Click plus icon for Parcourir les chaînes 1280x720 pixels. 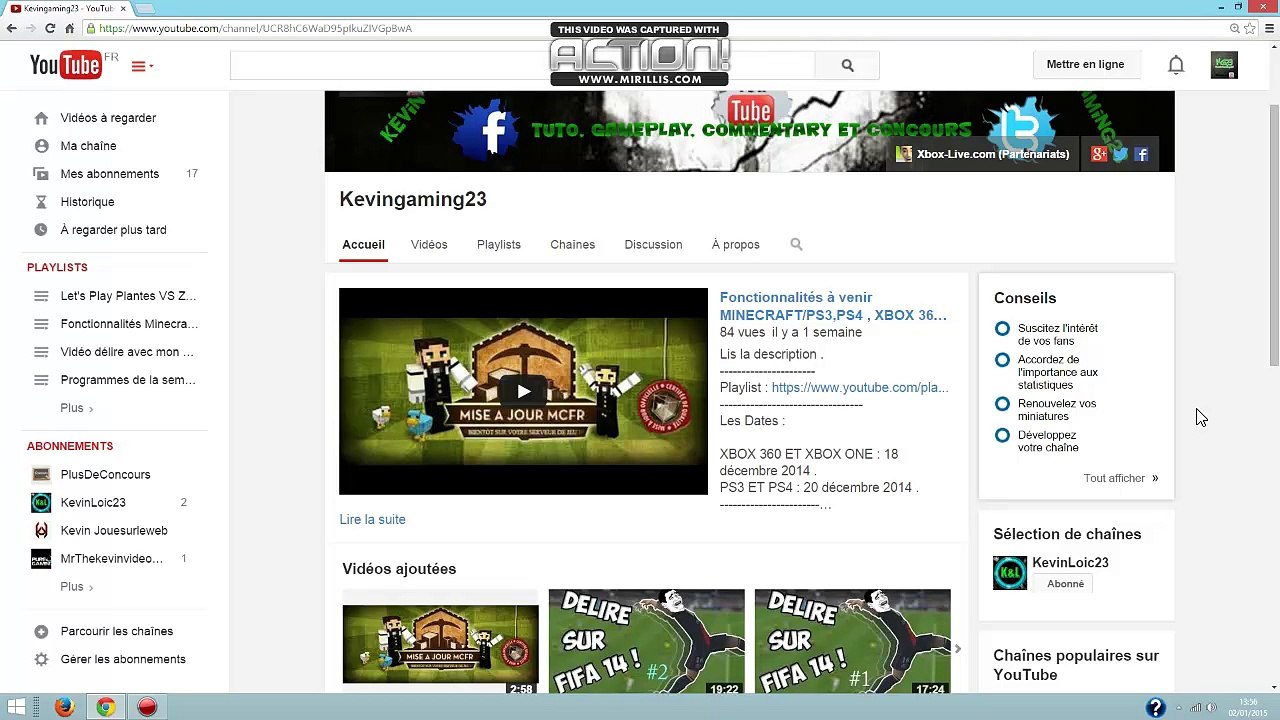click(41, 631)
